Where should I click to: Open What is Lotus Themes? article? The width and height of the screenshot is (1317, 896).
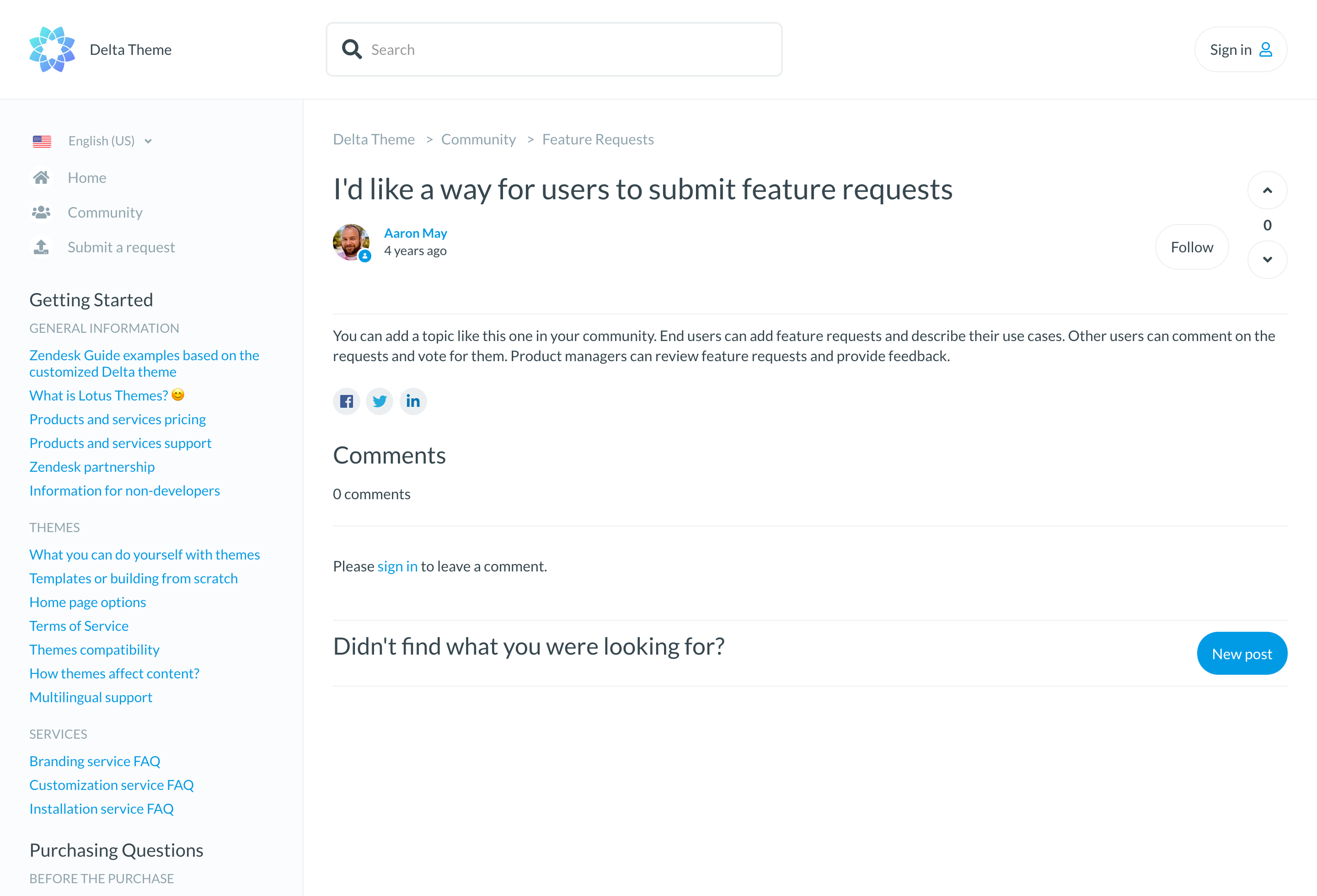107,395
